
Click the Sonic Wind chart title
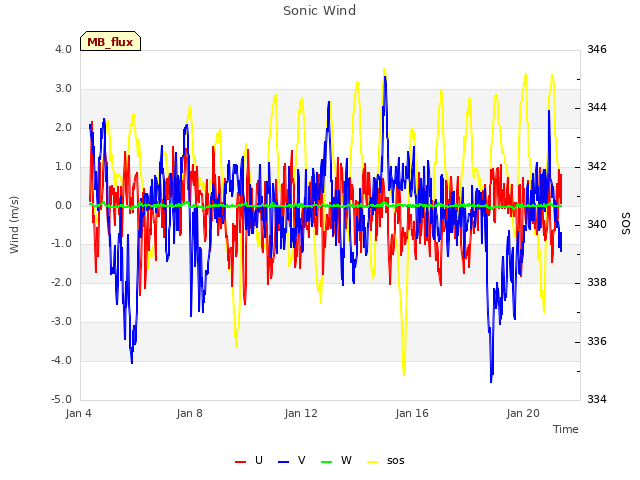[320, 11]
